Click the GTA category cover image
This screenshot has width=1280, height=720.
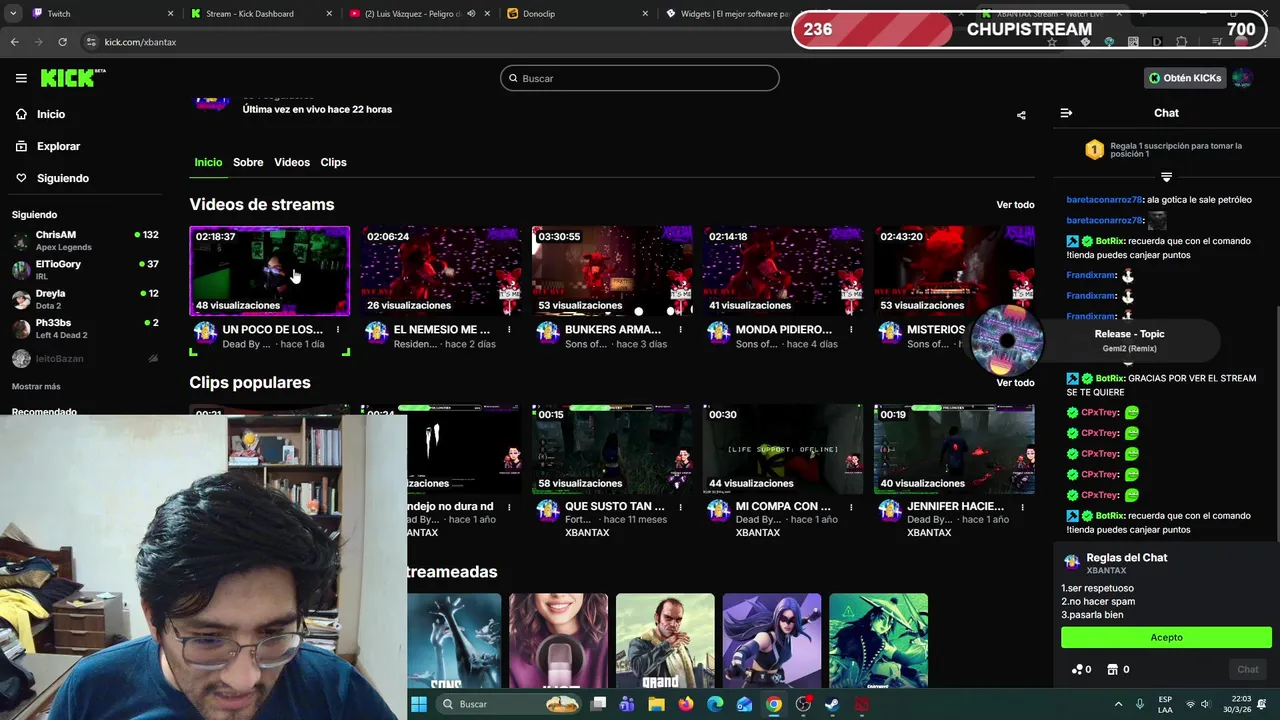coord(665,641)
